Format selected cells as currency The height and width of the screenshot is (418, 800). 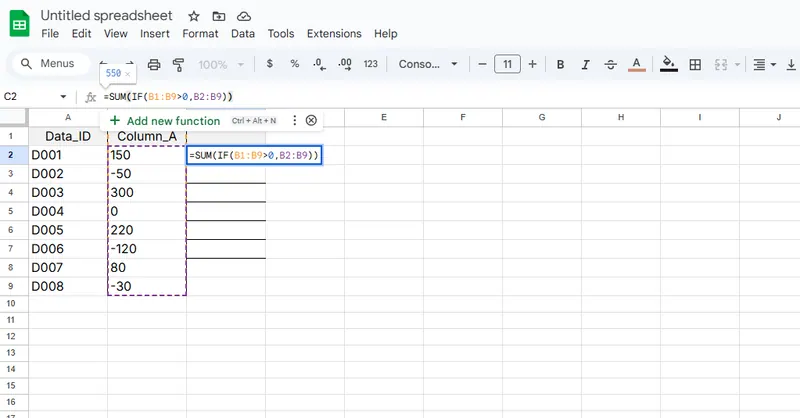point(270,64)
